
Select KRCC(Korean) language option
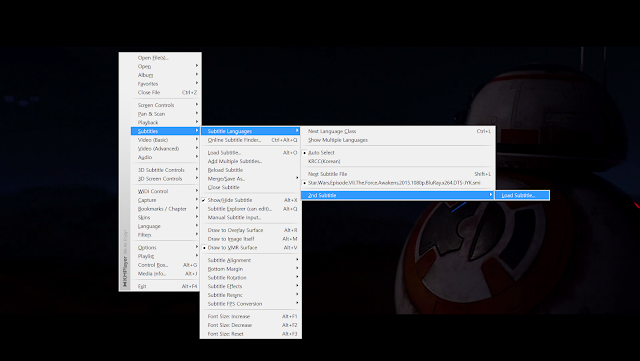point(398,161)
